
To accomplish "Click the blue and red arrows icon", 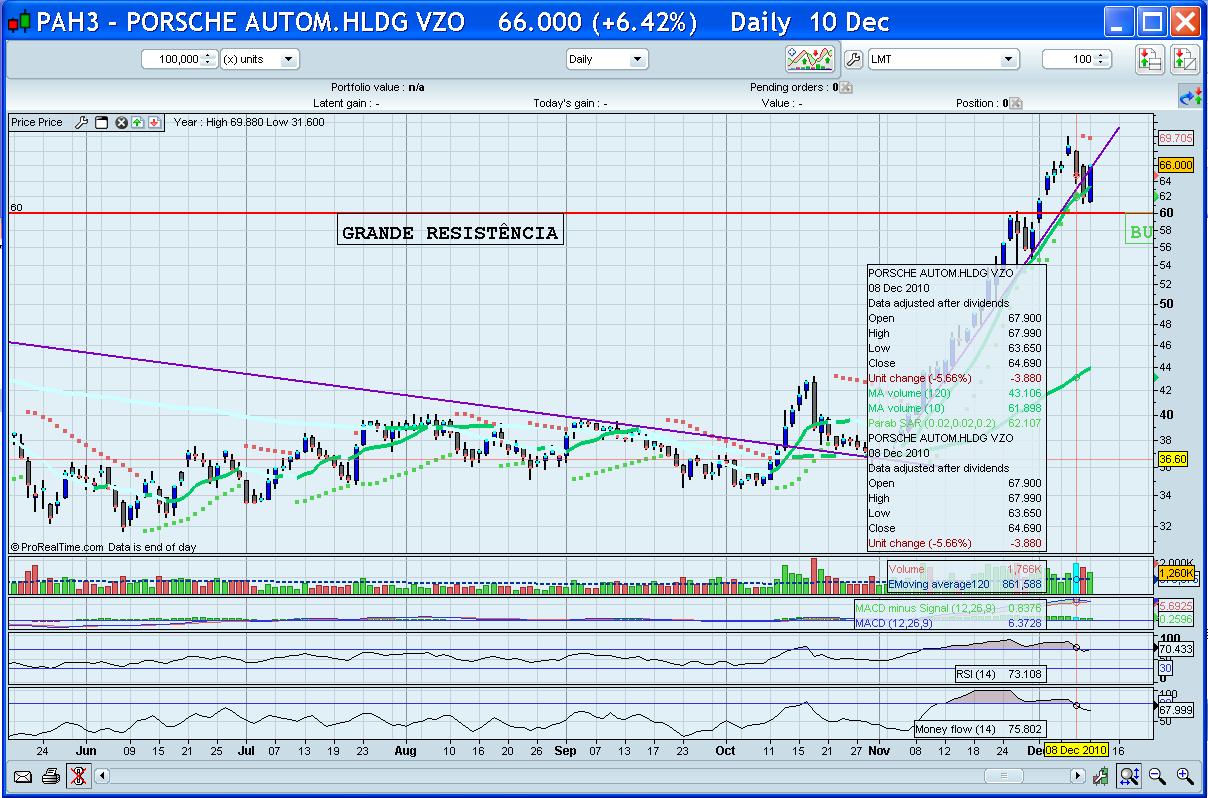I will click(x=1190, y=97).
